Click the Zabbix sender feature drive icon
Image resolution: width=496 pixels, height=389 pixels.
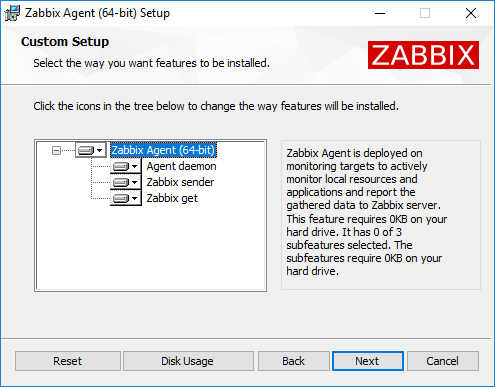coord(121,182)
